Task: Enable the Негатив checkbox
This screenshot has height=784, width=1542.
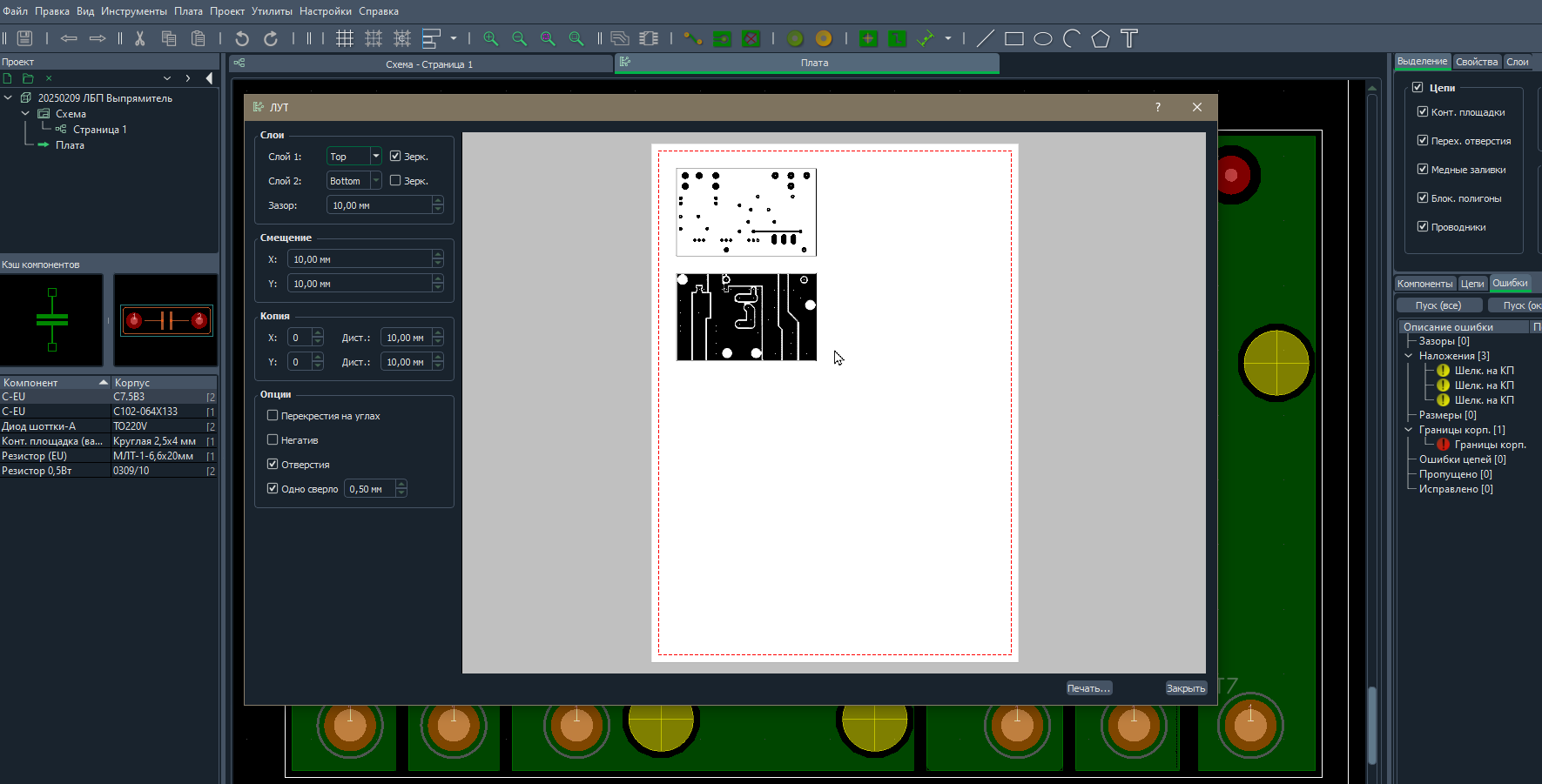Action: [x=273, y=440]
